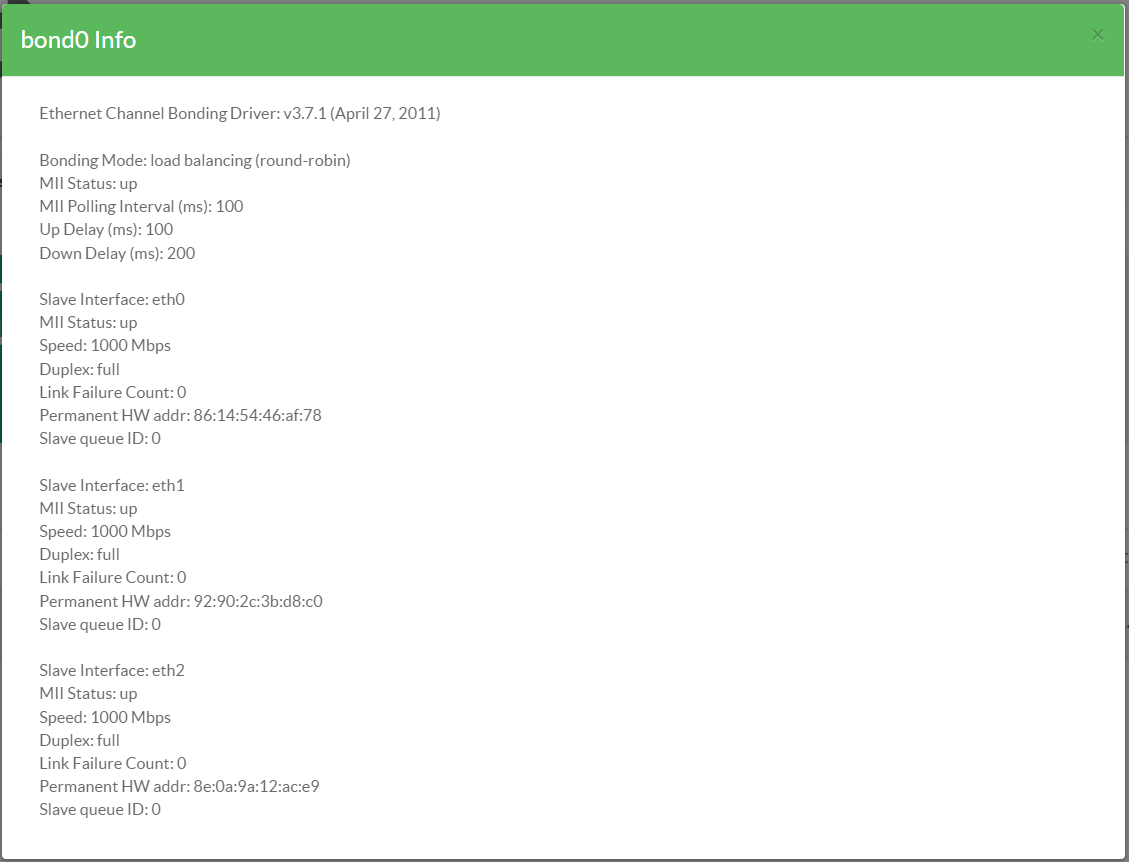Click the Slave queue ID under eth2
Image resolution: width=1129 pixels, height=862 pixels.
tap(100, 809)
